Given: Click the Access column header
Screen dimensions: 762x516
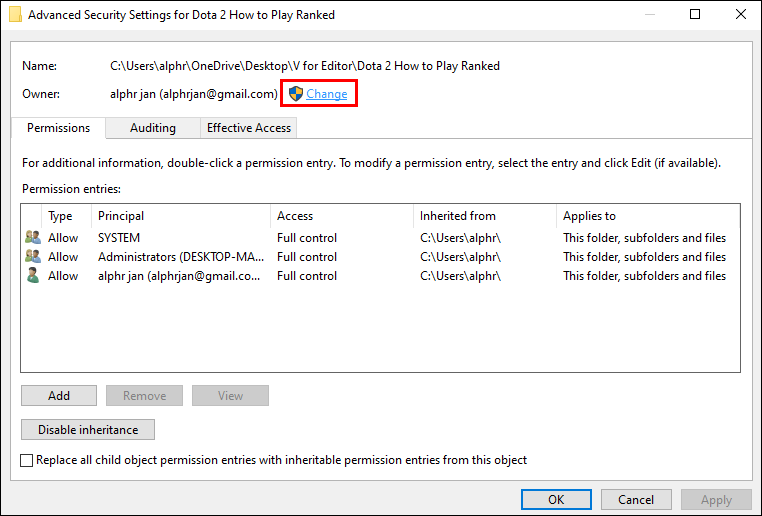Looking at the screenshot, I should click(x=295, y=216).
